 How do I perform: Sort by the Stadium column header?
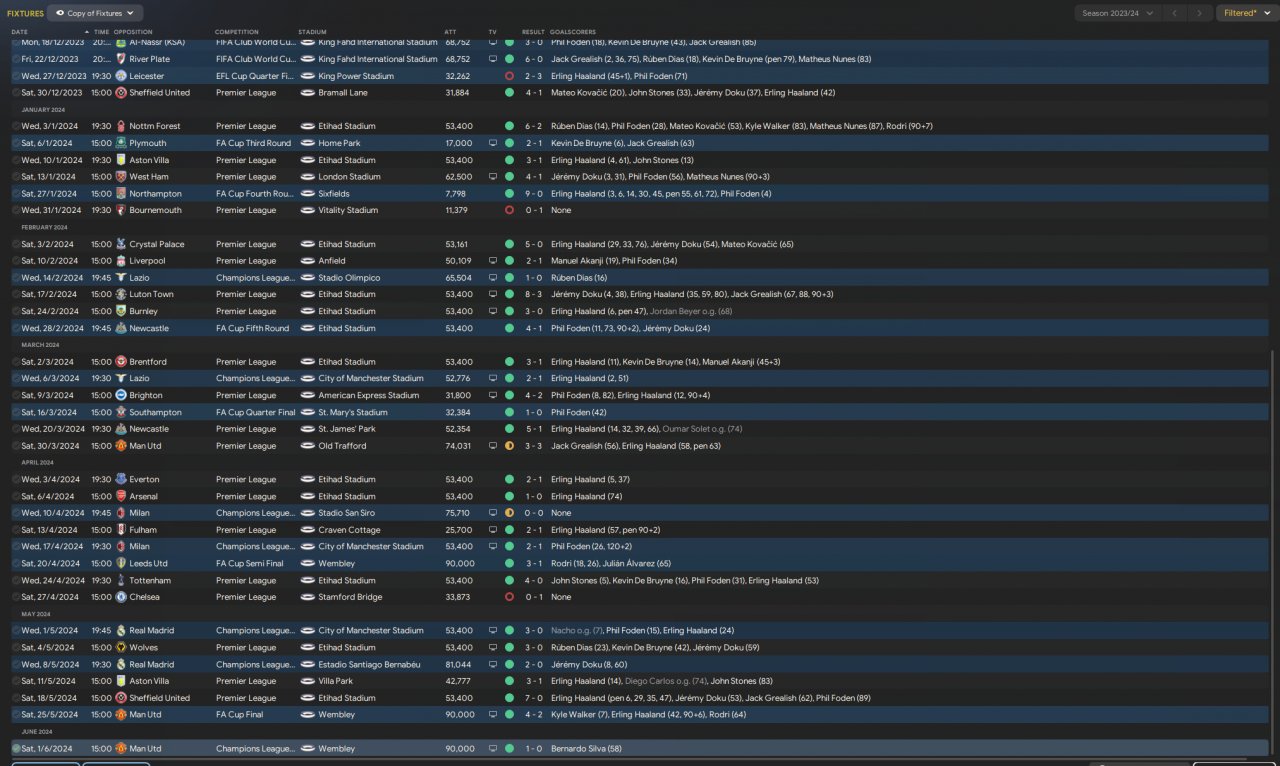click(312, 32)
